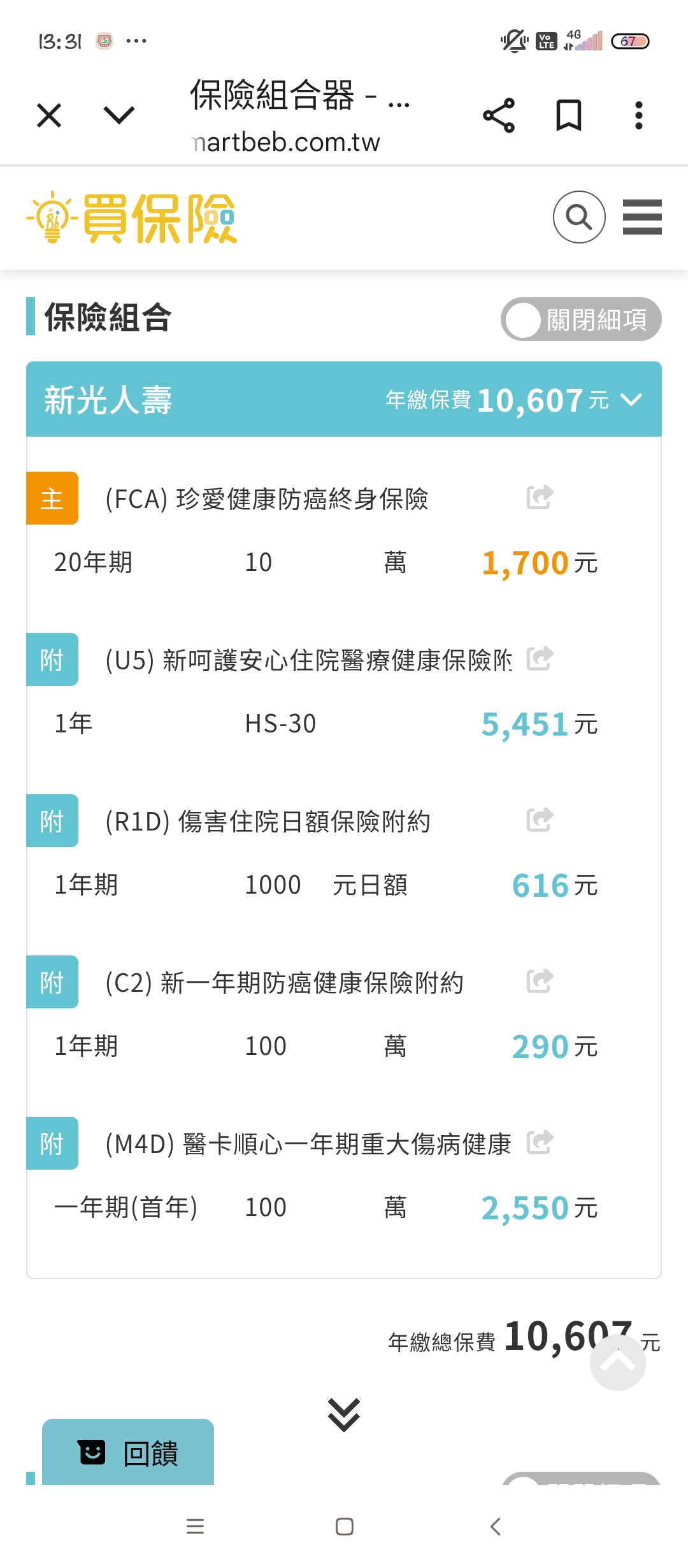Viewport: 688px width, 1568px height.
Task: Click the 買保險 site logo
Action: pos(133,218)
